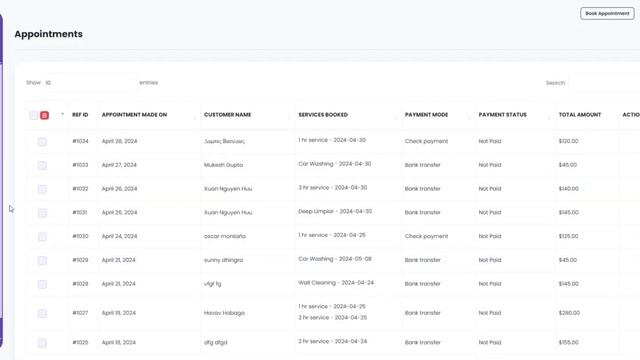This screenshot has width=640, height=360.
Task: Check the checkbox for appointment #1028
Action: [42, 284]
